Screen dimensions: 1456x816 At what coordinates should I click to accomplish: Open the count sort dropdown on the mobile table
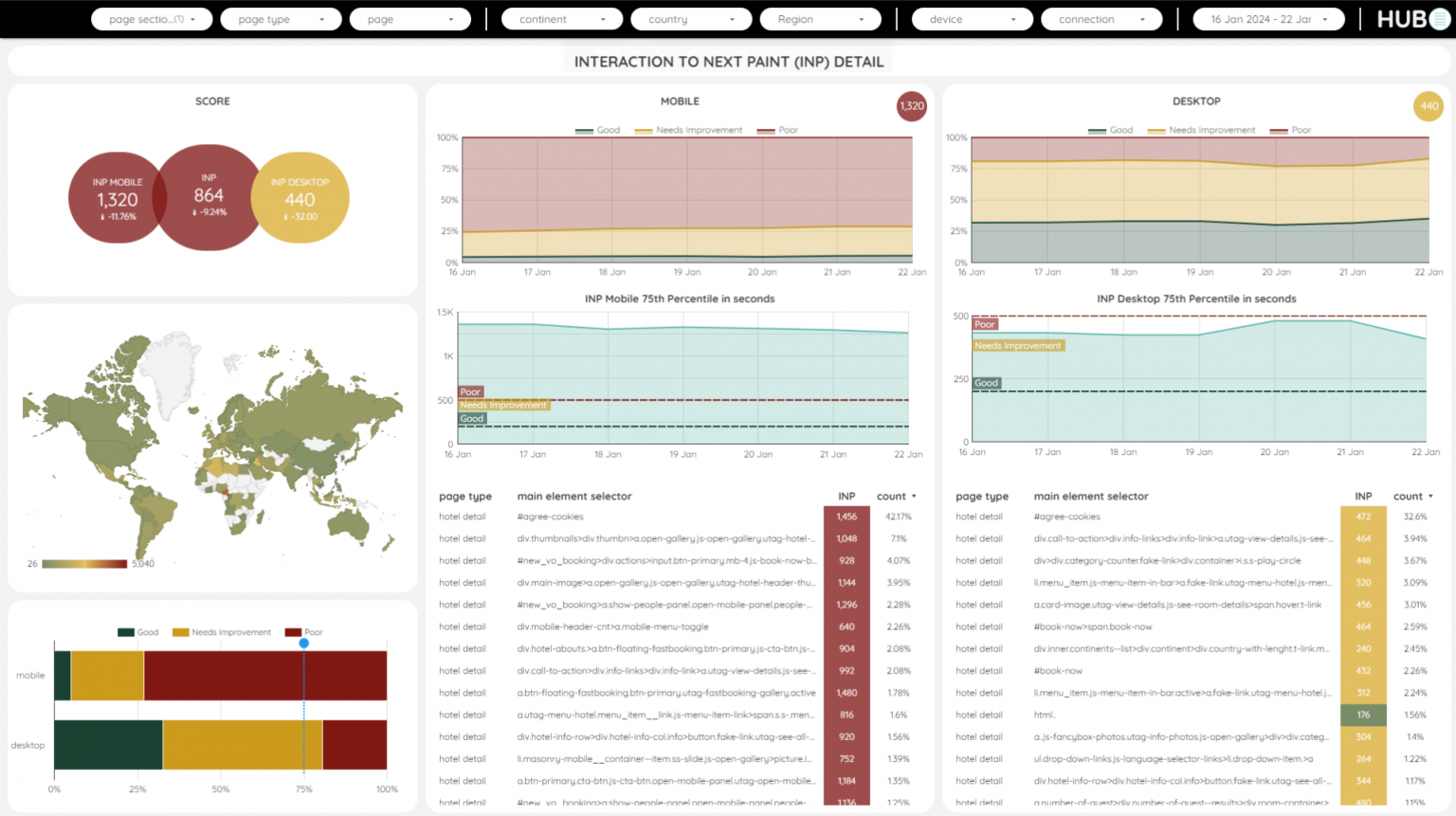tap(896, 496)
